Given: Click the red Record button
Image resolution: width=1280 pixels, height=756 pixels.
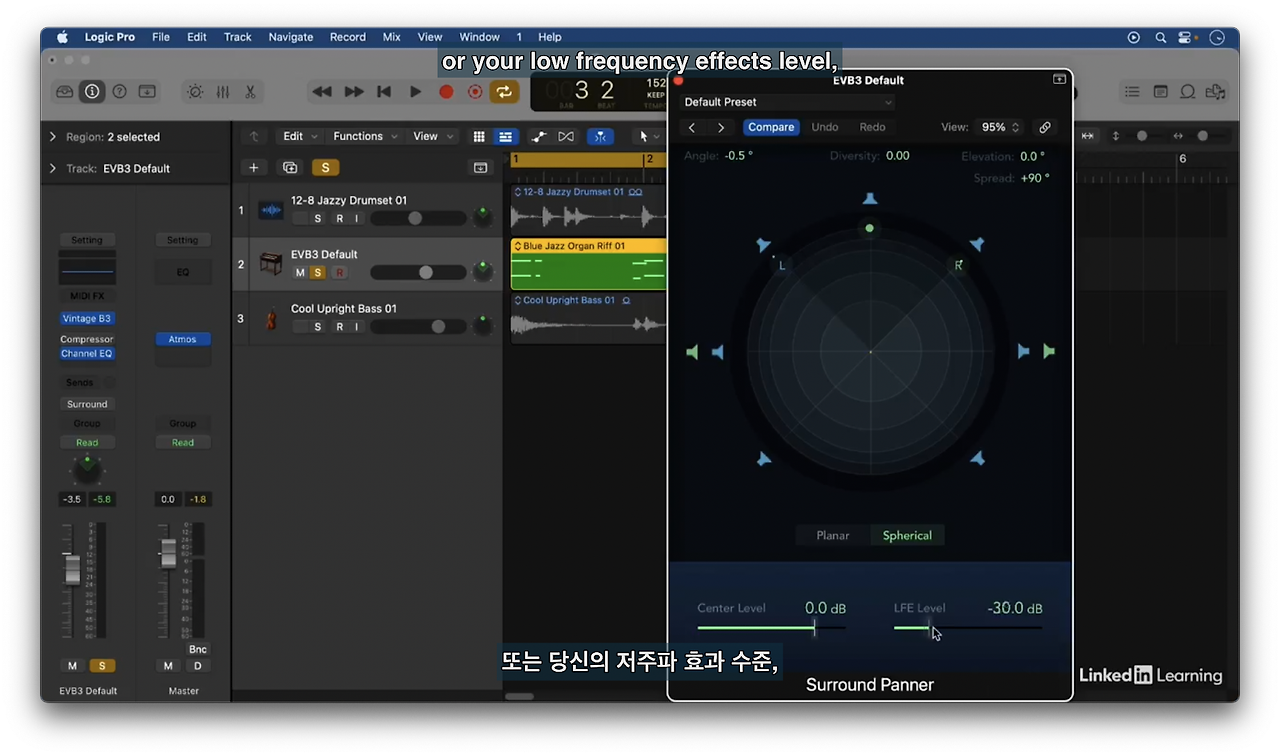Looking at the screenshot, I should pyautogui.click(x=446, y=91).
